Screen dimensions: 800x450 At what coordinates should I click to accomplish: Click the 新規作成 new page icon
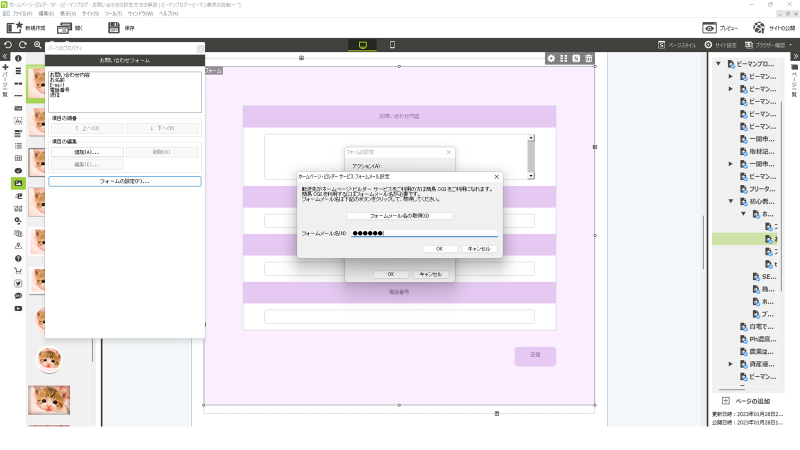15,28
